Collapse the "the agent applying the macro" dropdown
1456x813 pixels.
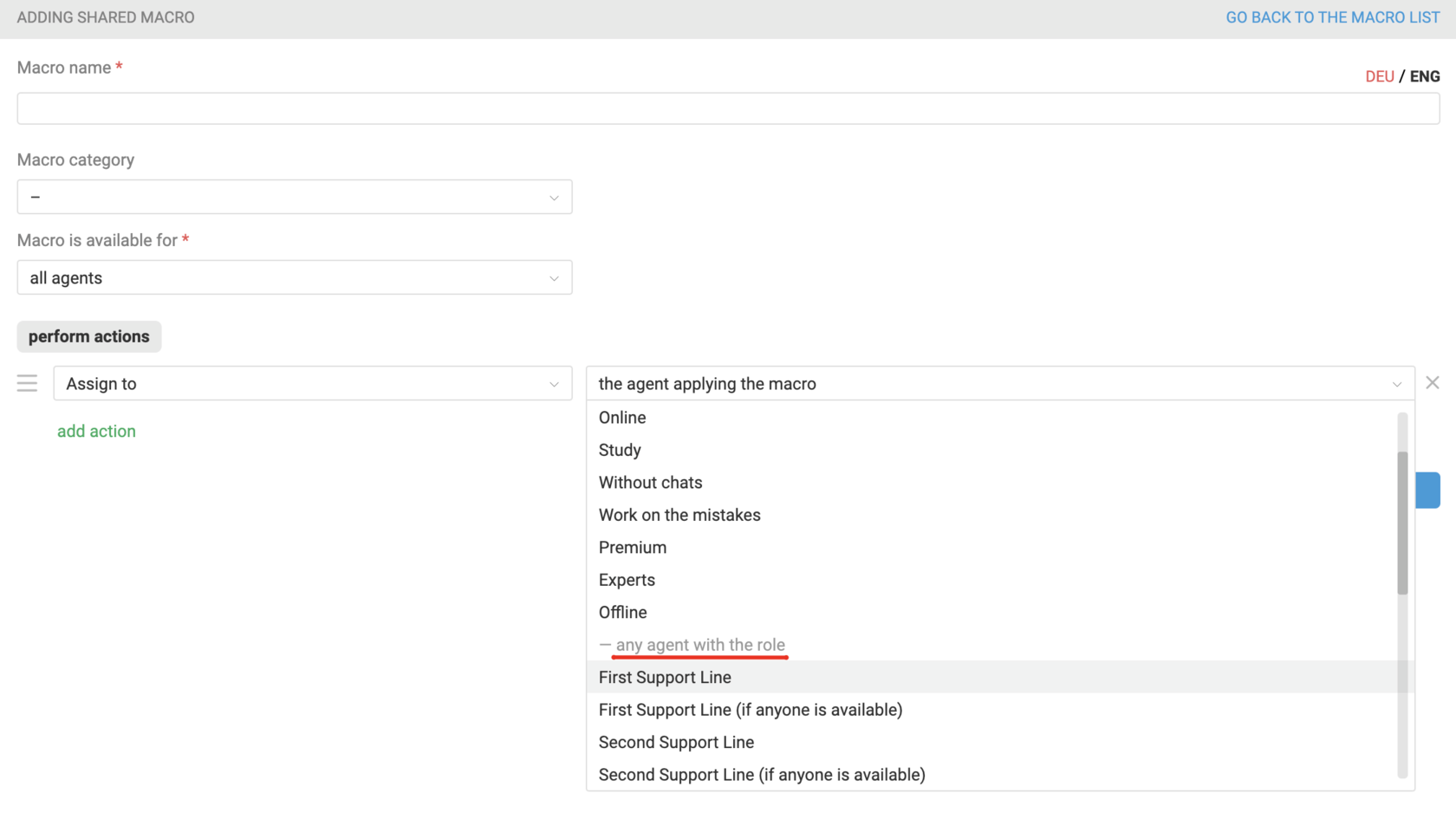(1396, 383)
